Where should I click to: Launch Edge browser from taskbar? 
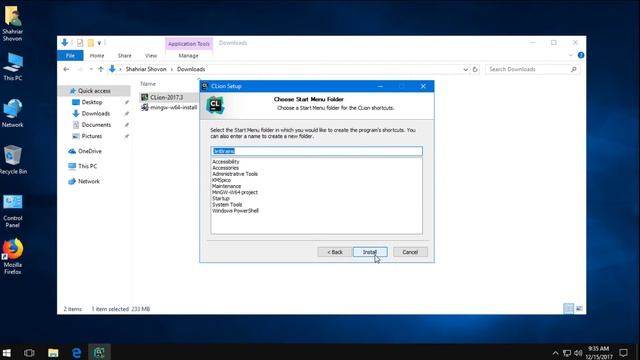point(76,353)
